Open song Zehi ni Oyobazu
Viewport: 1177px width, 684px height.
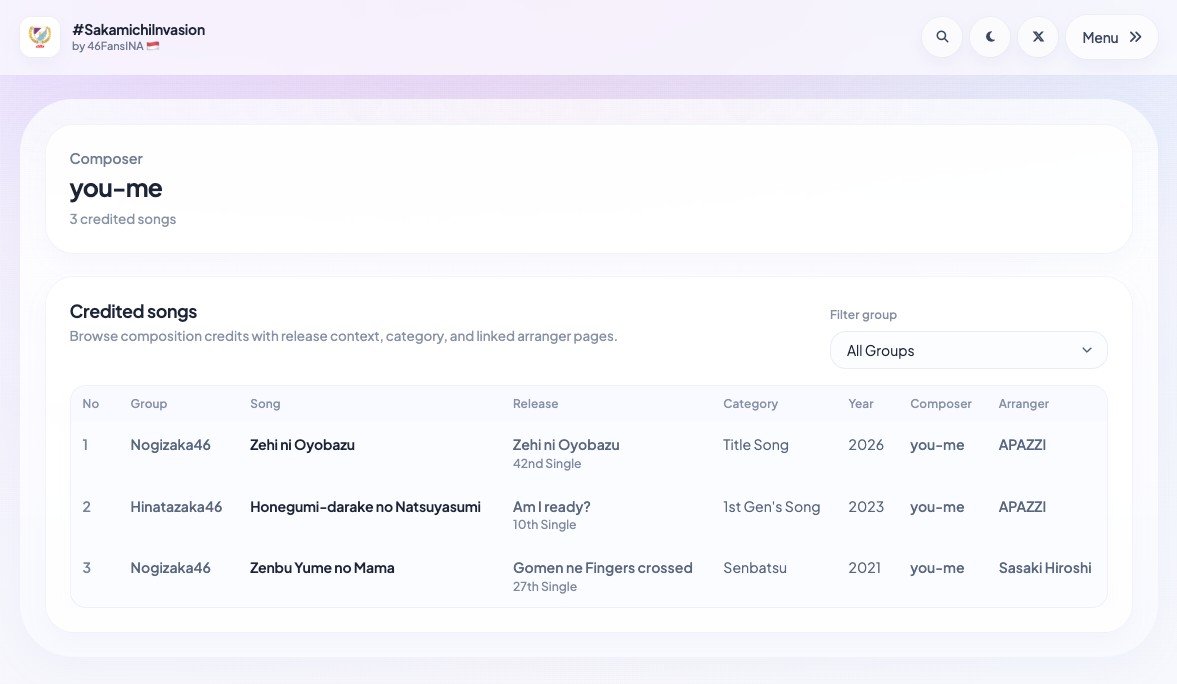302,444
